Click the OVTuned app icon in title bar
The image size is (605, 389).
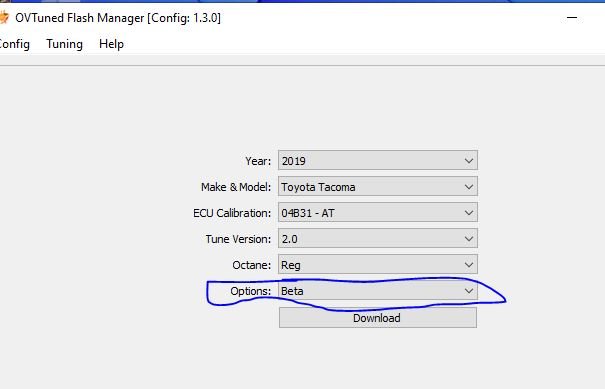coord(4,18)
